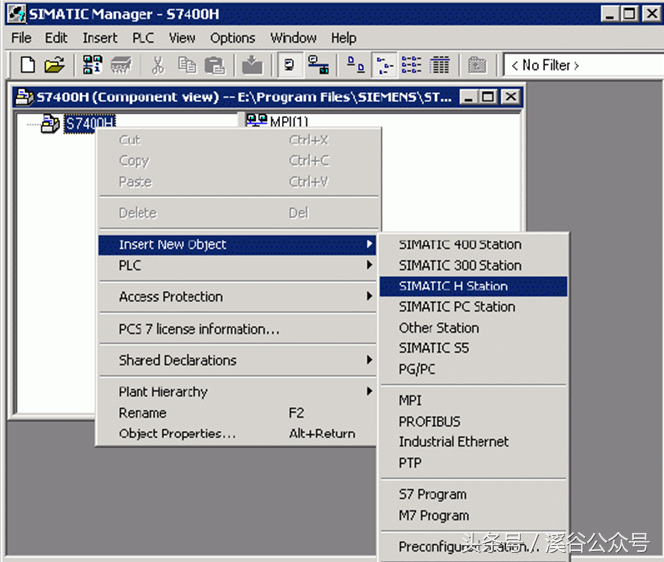Viewport: 664px width, 562px height.
Task: Select the MPI(1) object
Action: click(x=288, y=122)
